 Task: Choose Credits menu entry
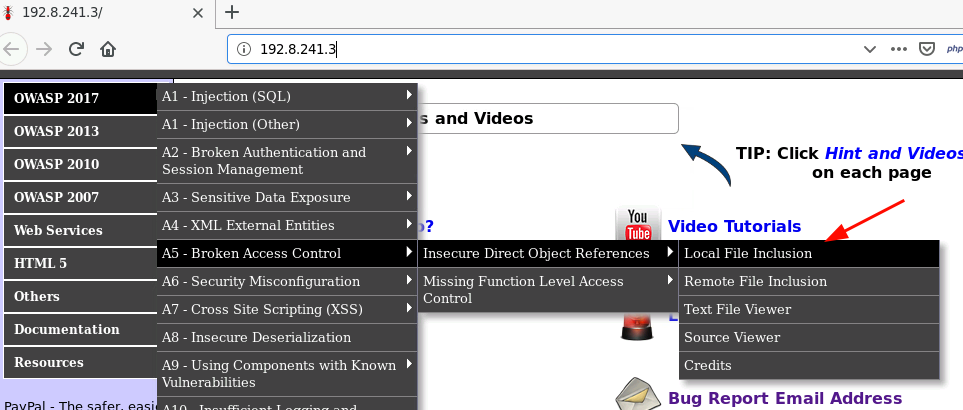[x=809, y=365]
